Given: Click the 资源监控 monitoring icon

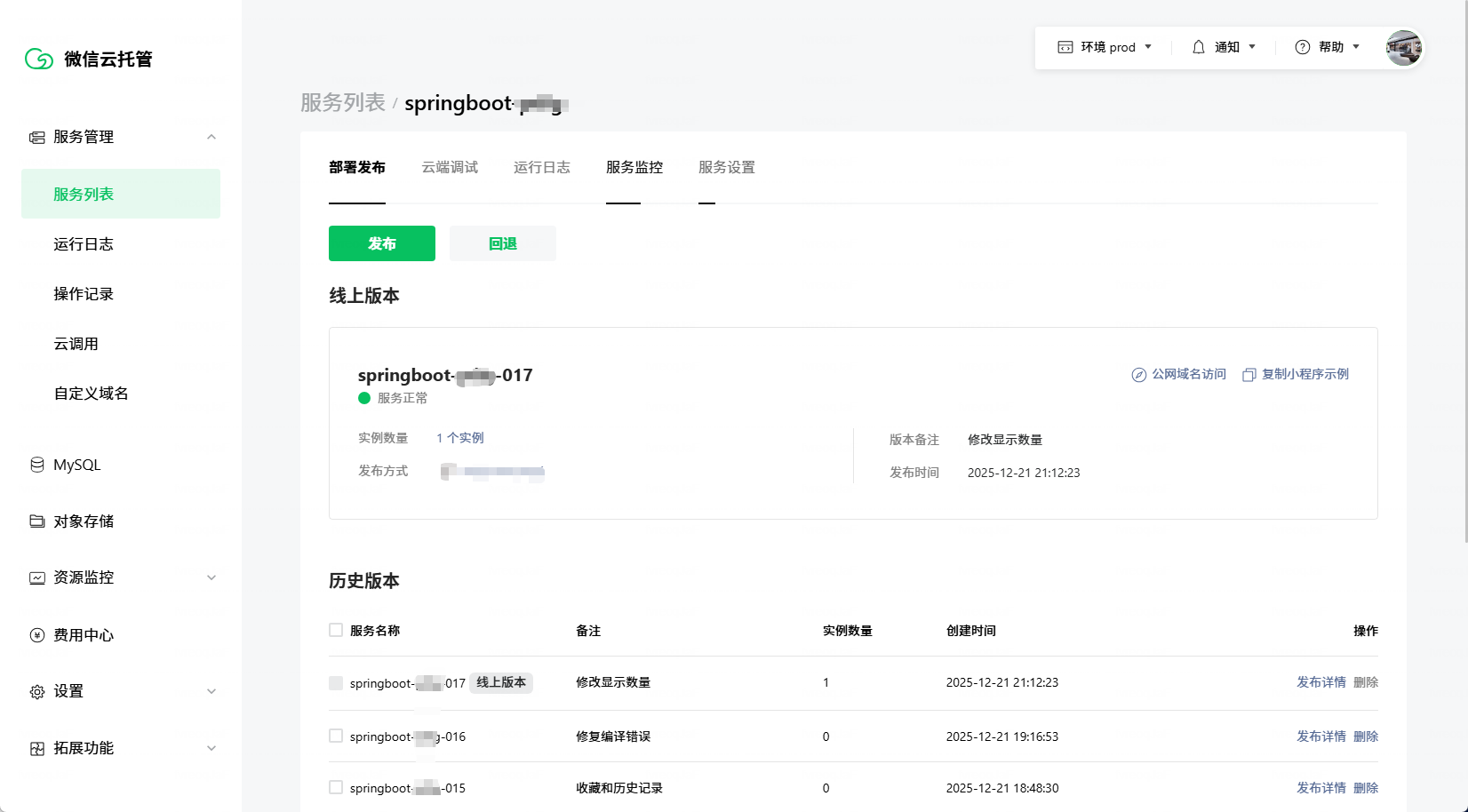Looking at the screenshot, I should pyautogui.click(x=36, y=577).
